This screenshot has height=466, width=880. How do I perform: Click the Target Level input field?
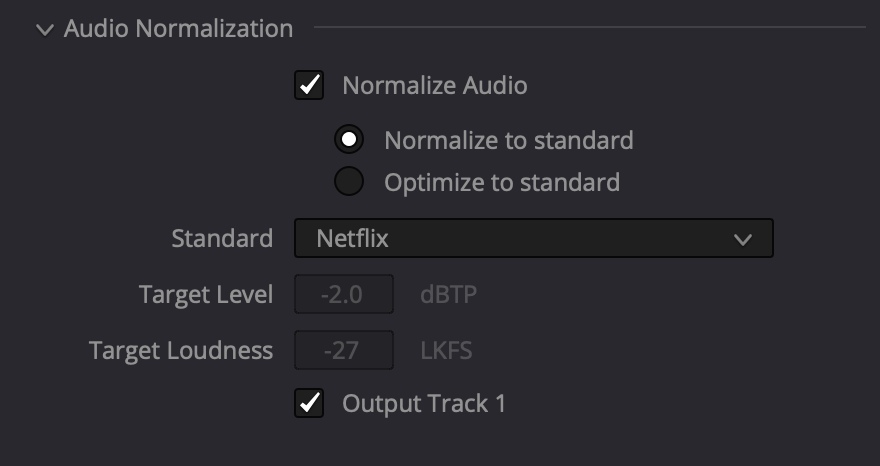343,295
